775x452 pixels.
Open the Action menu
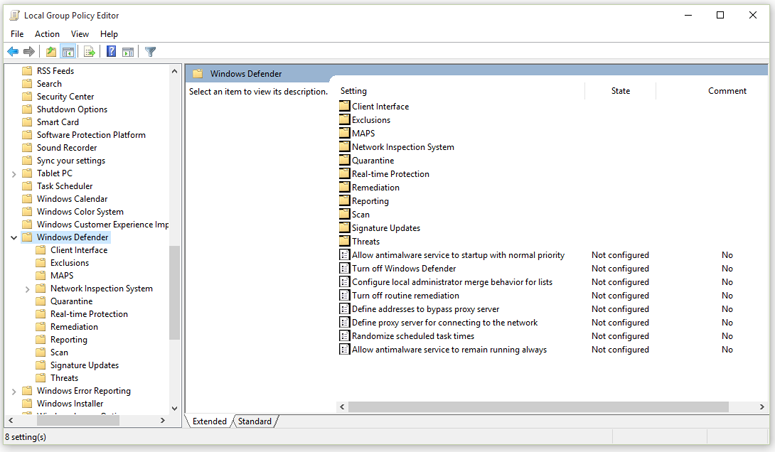[47, 34]
